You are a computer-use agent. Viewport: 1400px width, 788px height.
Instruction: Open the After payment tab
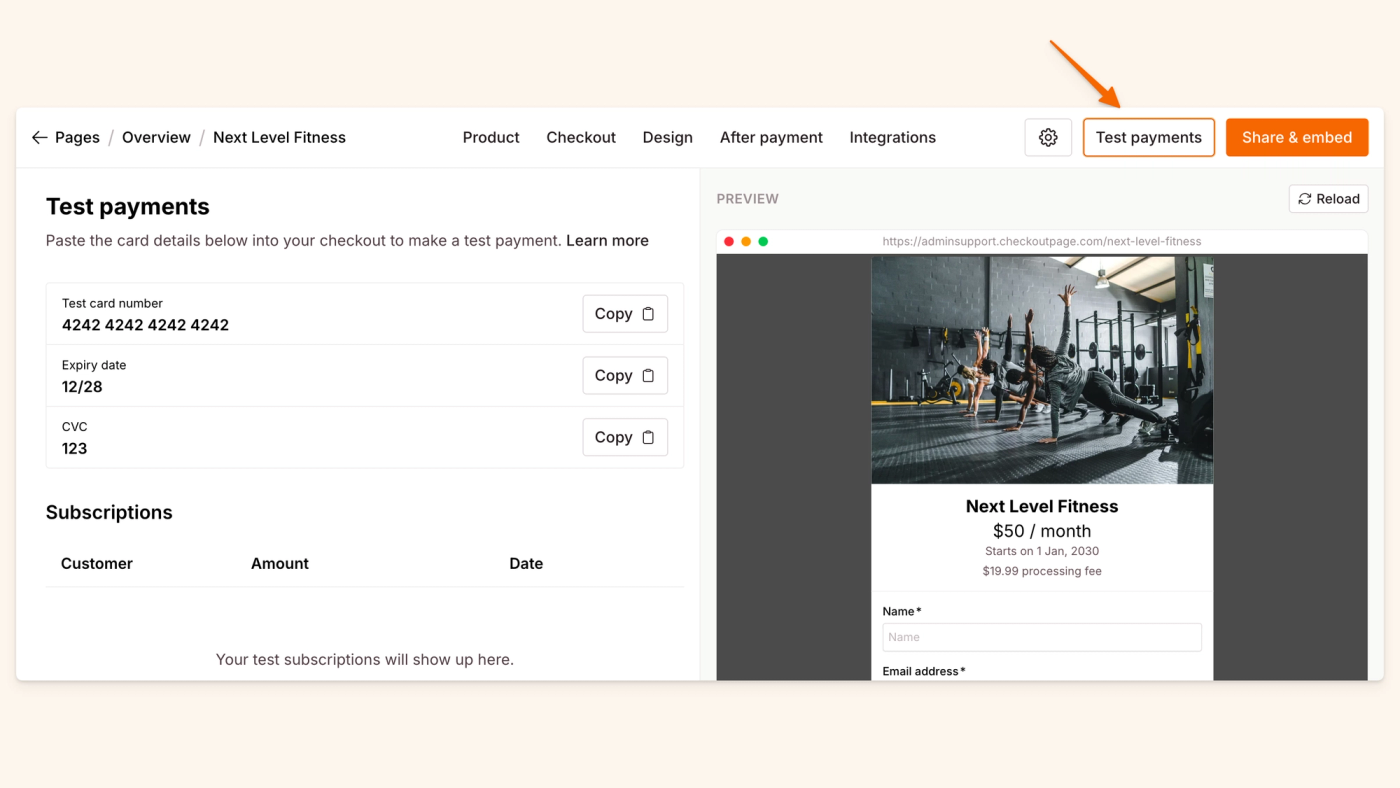771,138
